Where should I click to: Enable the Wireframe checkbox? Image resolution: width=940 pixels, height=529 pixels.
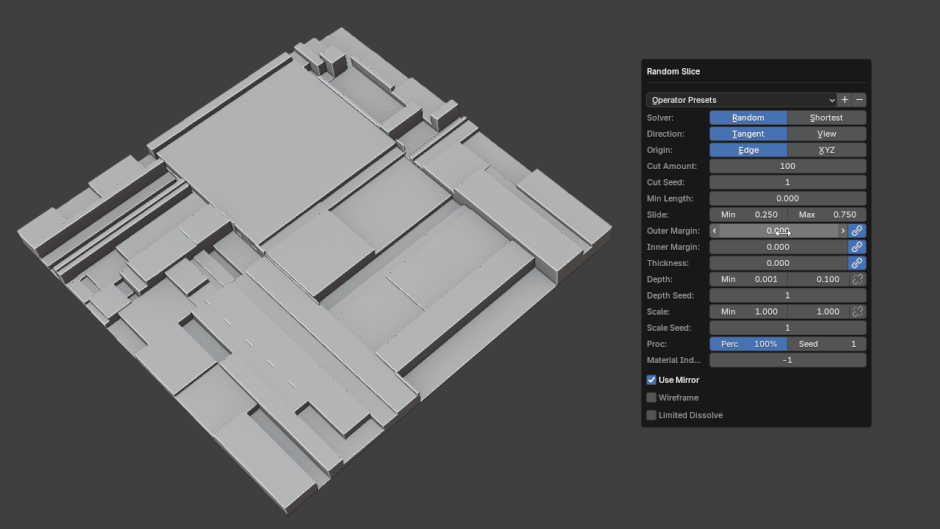[x=652, y=398]
